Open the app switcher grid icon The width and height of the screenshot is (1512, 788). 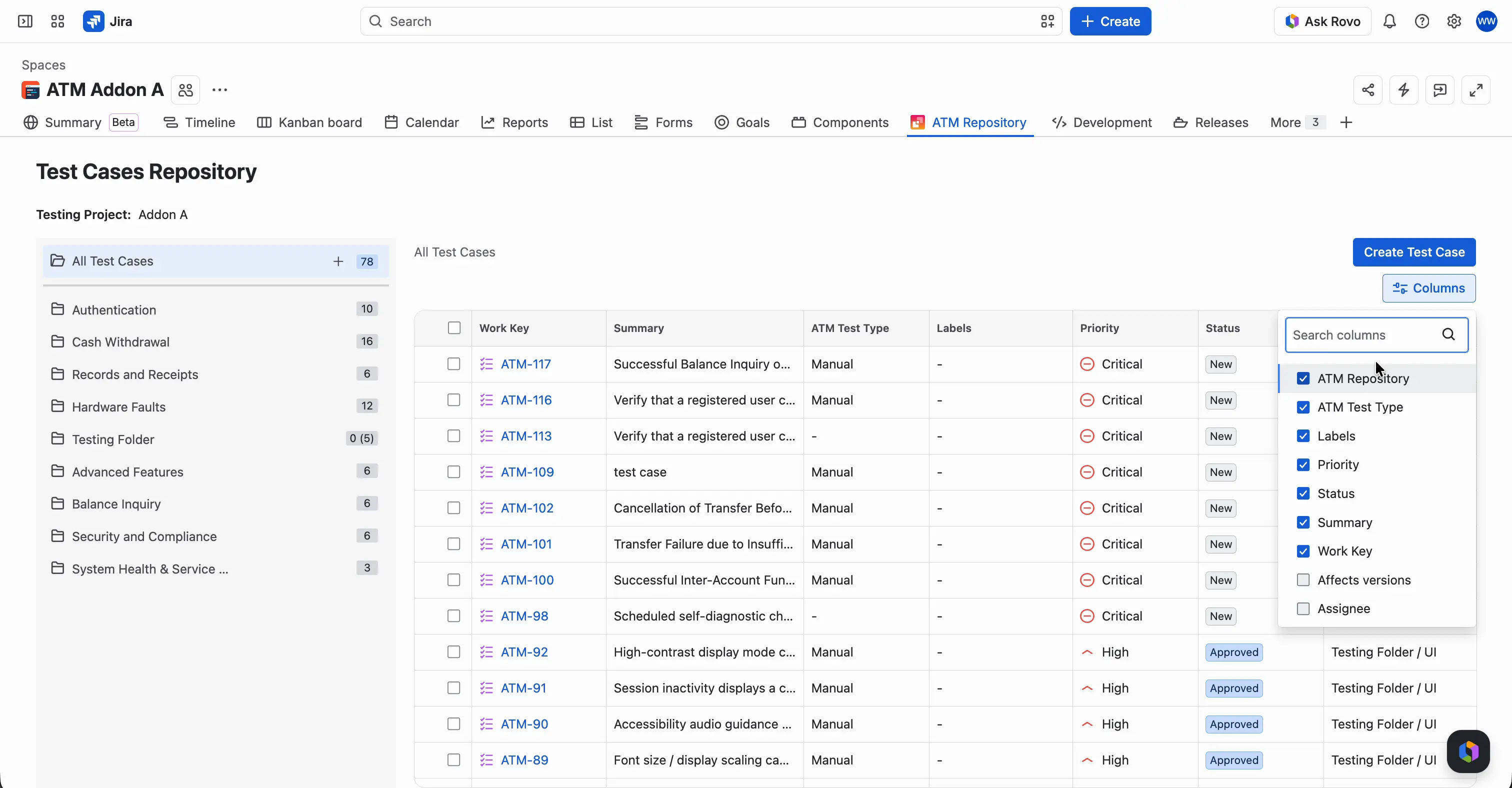click(57, 21)
